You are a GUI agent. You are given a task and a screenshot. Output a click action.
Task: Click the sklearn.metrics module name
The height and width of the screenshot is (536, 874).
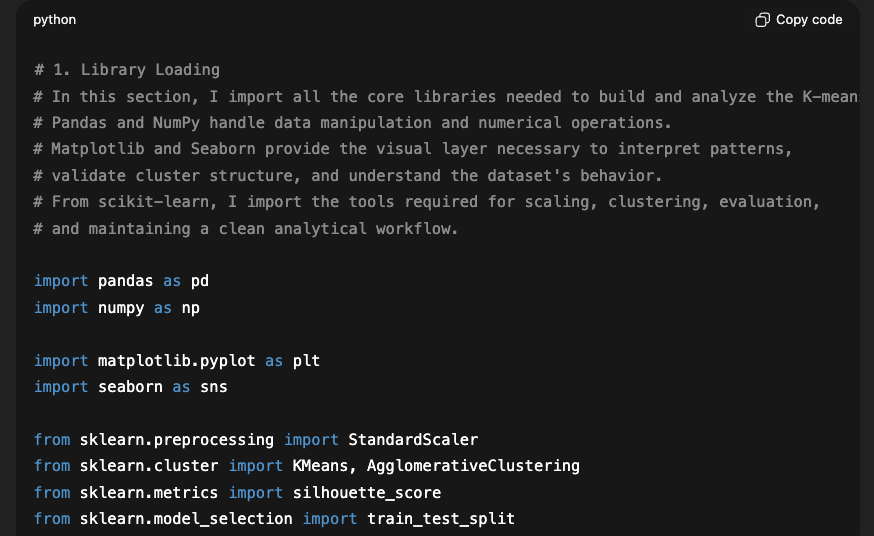point(148,492)
